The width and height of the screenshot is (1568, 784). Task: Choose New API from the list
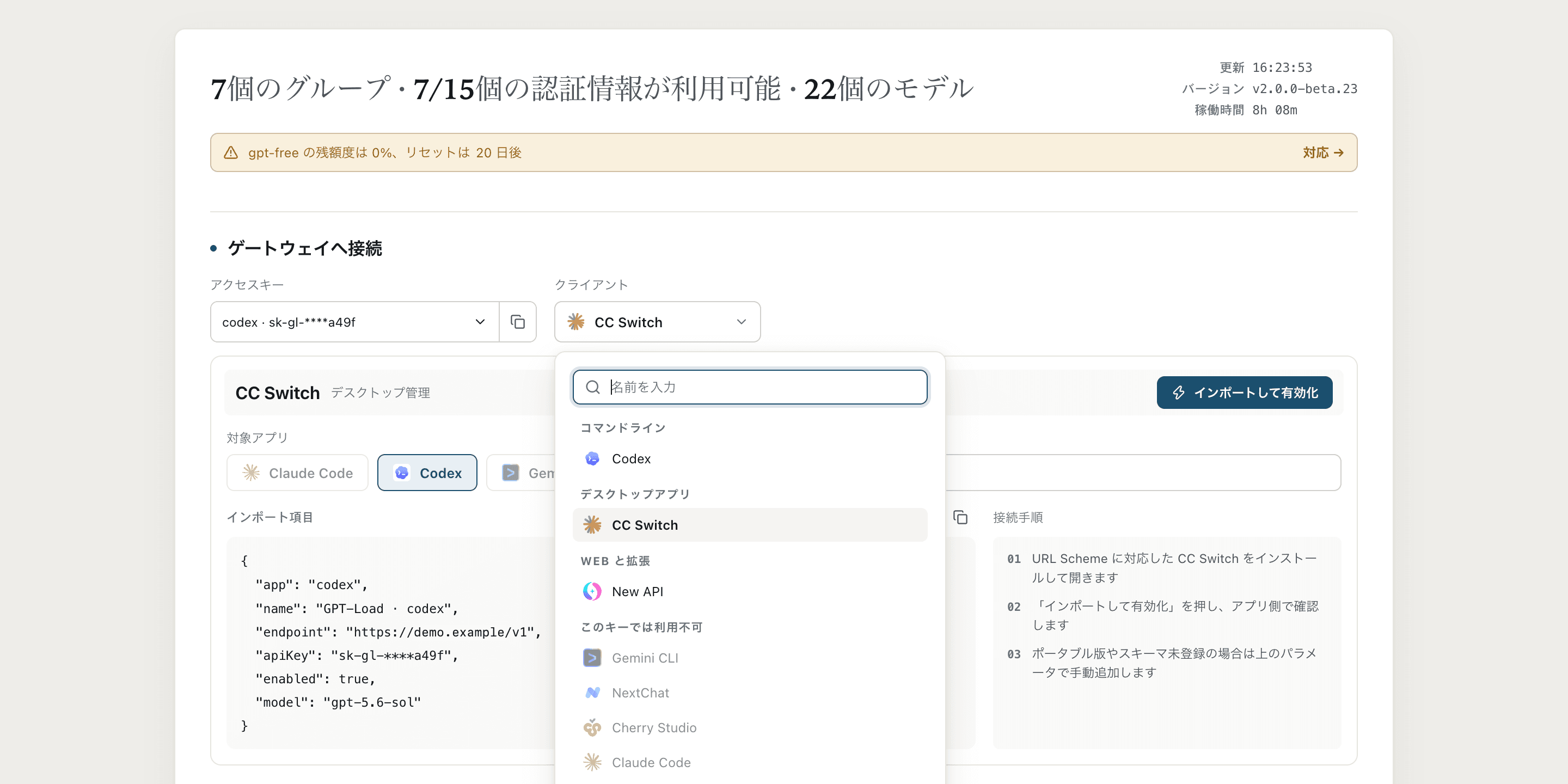tap(750, 592)
